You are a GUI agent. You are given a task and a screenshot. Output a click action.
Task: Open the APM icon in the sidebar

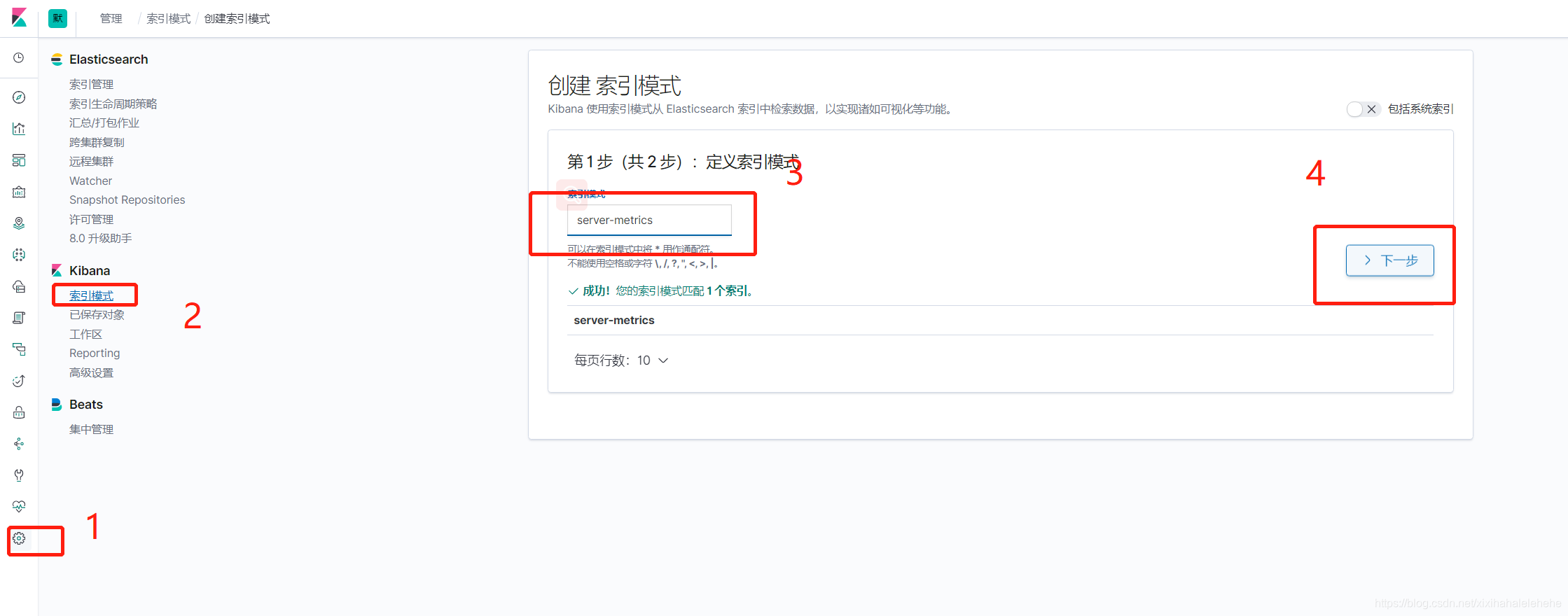(19, 349)
